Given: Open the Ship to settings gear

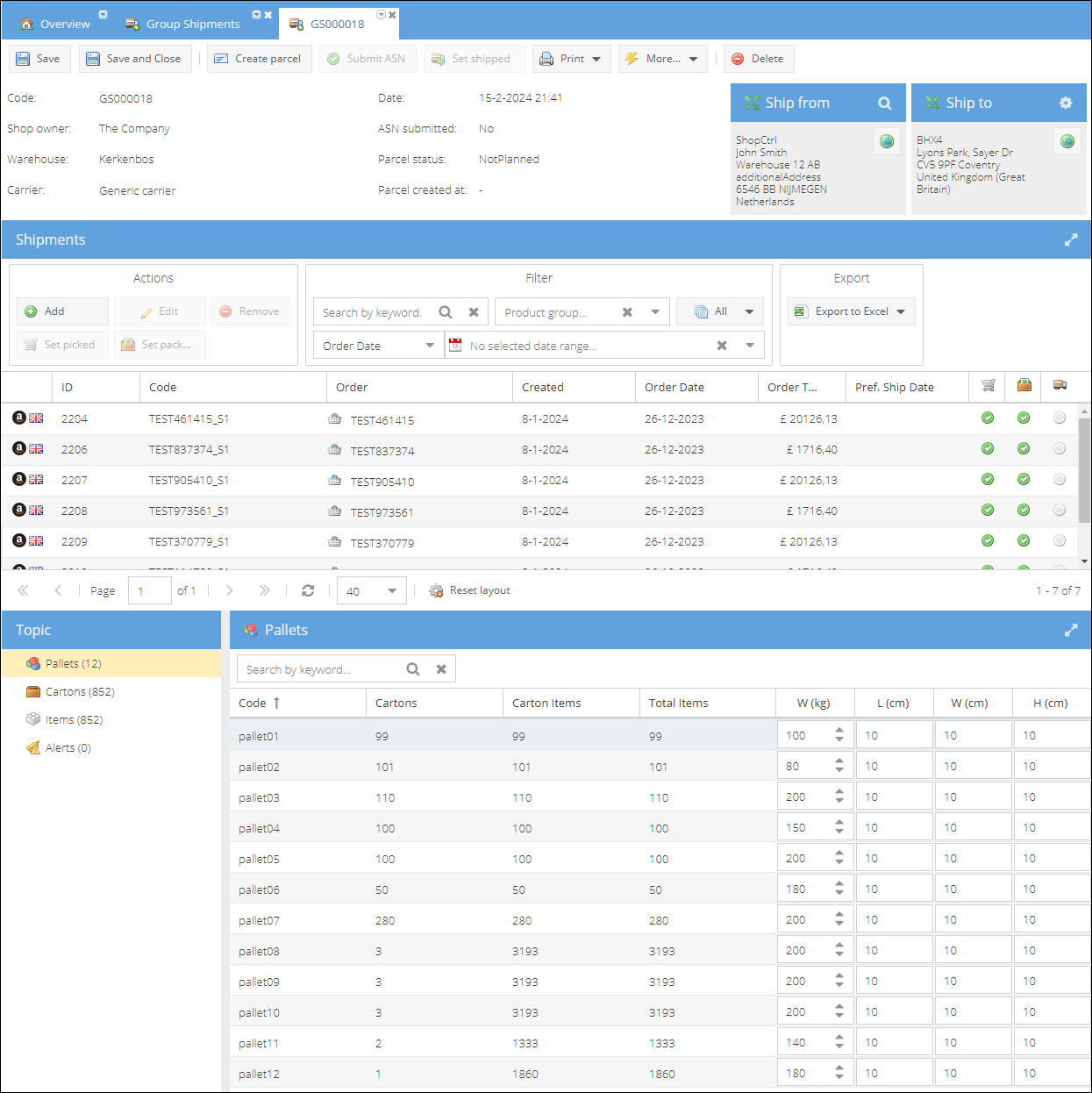Looking at the screenshot, I should tap(1066, 103).
